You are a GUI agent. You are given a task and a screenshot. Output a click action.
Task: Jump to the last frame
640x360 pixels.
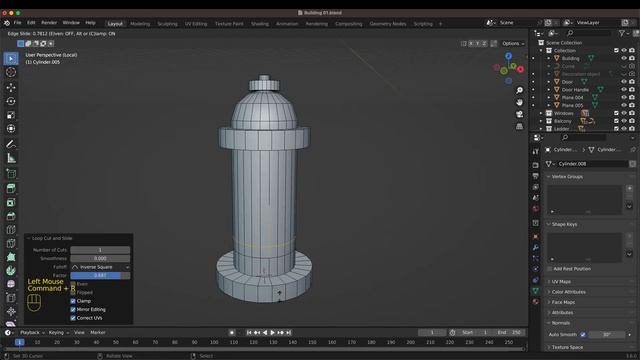point(289,333)
